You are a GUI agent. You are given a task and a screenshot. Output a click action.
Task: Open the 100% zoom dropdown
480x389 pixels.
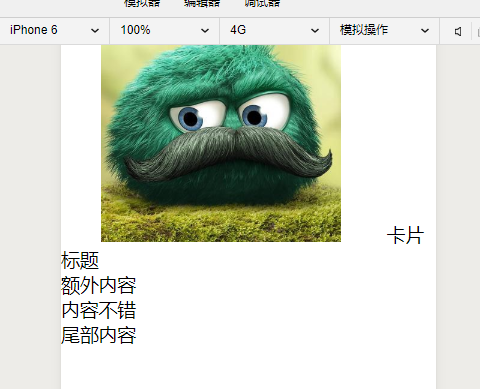point(164,30)
